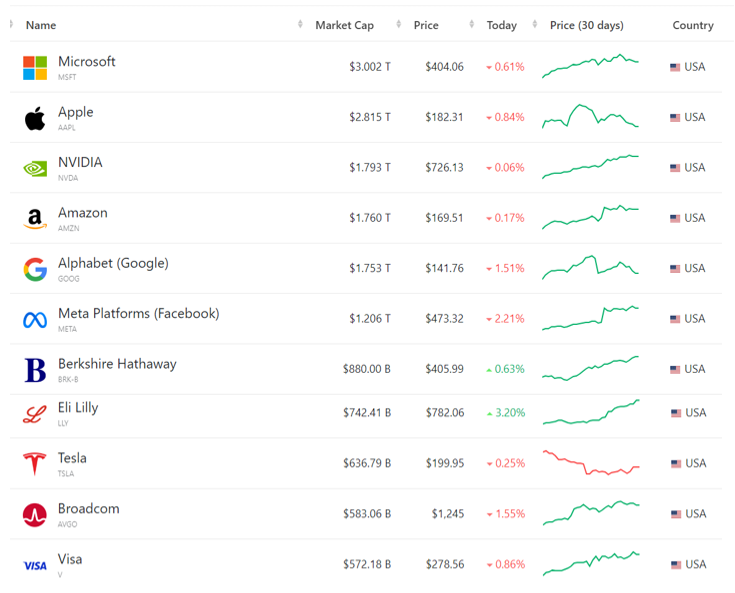Open the Visa company link
The width and height of the screenshot is (735, 593).
[x=70, y=559]
